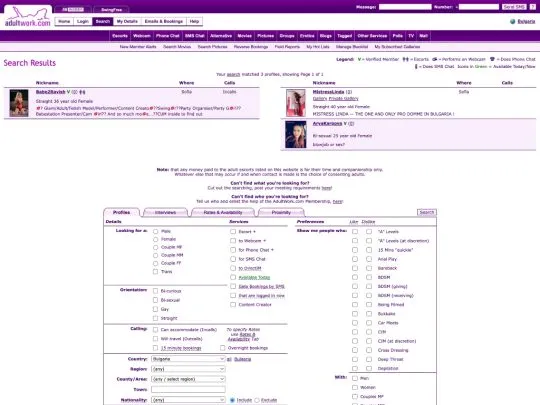Select the Couple MF radio option
Image resolution: width=540 pixels, height=405 pixels.
(156, 247)
